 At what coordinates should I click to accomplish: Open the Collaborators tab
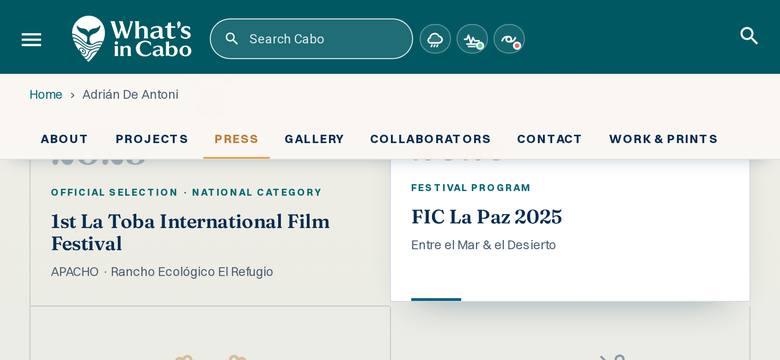(x=430, y=139)
